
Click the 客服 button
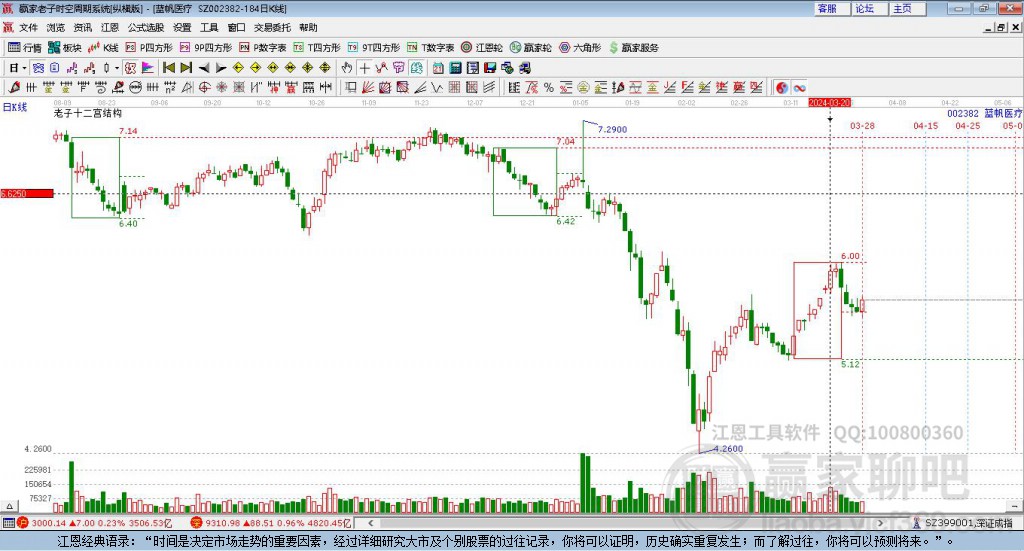832,8
